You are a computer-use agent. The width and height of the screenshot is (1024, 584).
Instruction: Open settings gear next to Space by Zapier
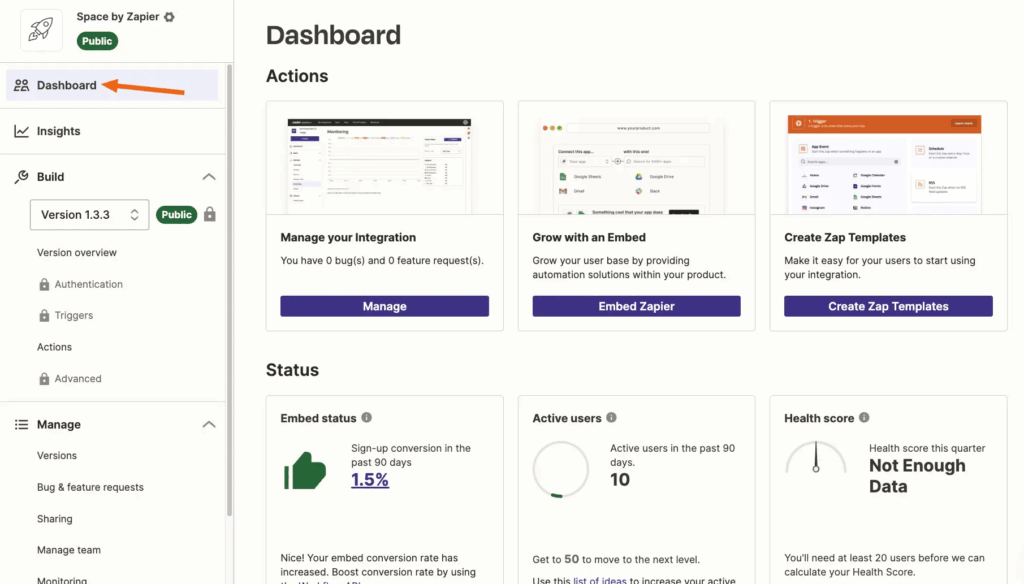coord(169,17)
